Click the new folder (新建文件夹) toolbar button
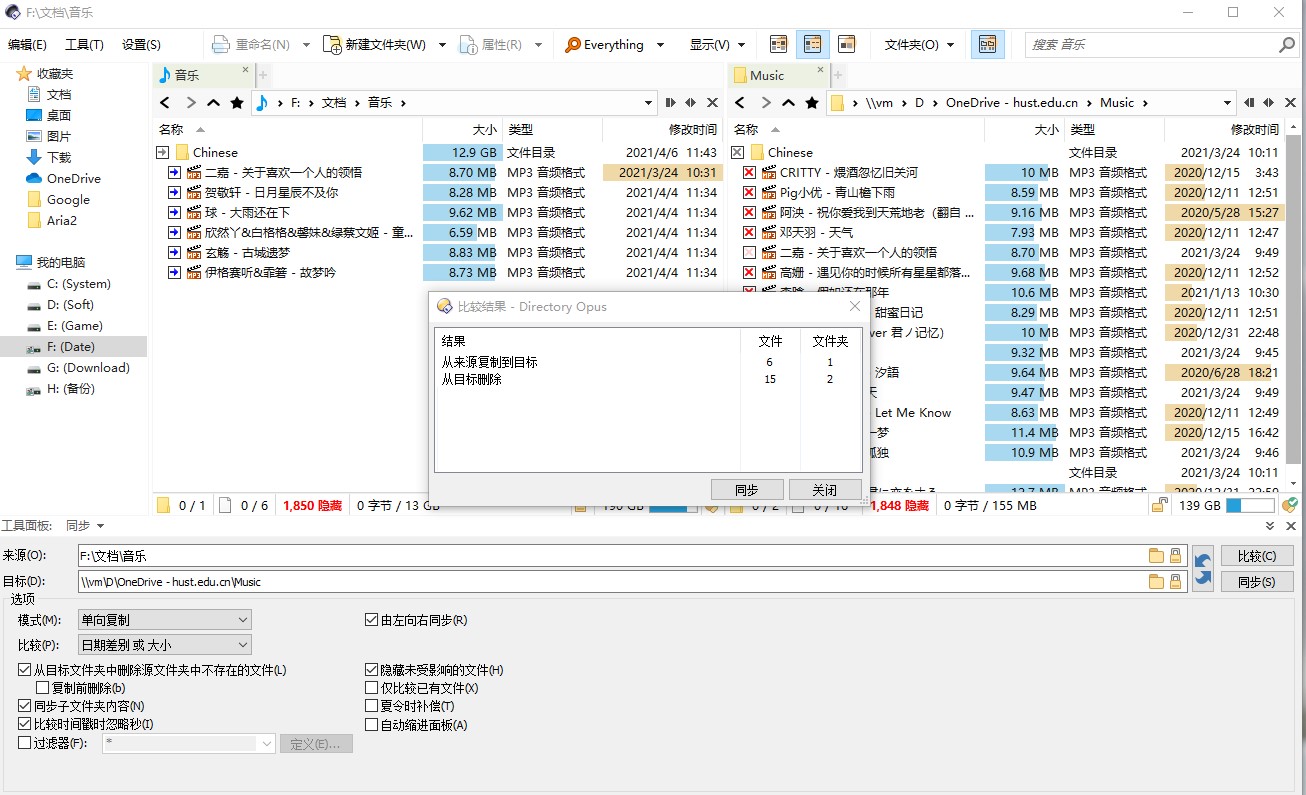 click(375, 45)
